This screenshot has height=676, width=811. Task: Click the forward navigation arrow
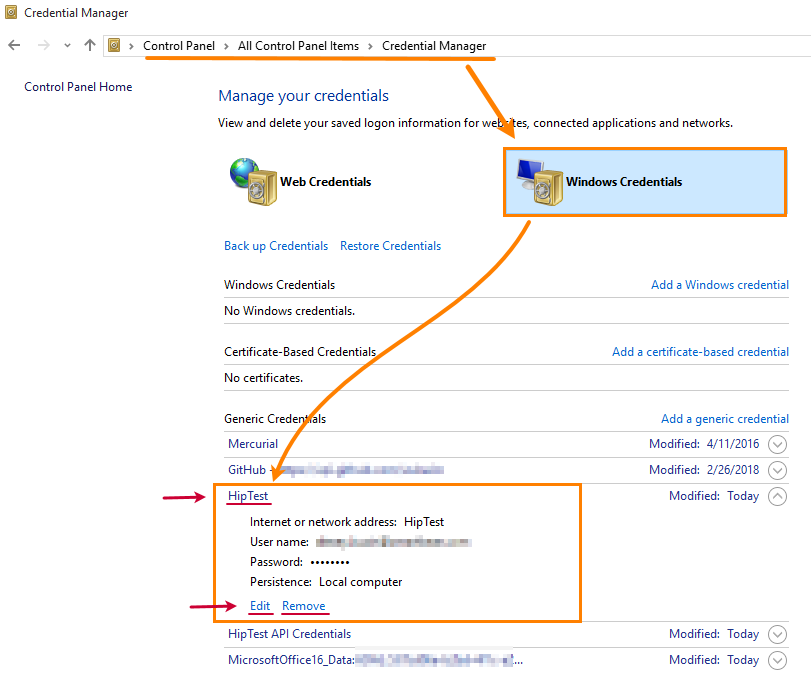[41, 45]
